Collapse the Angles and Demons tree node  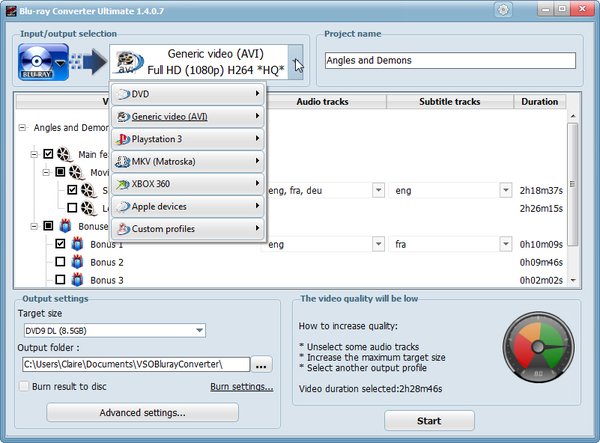[23, 128]
